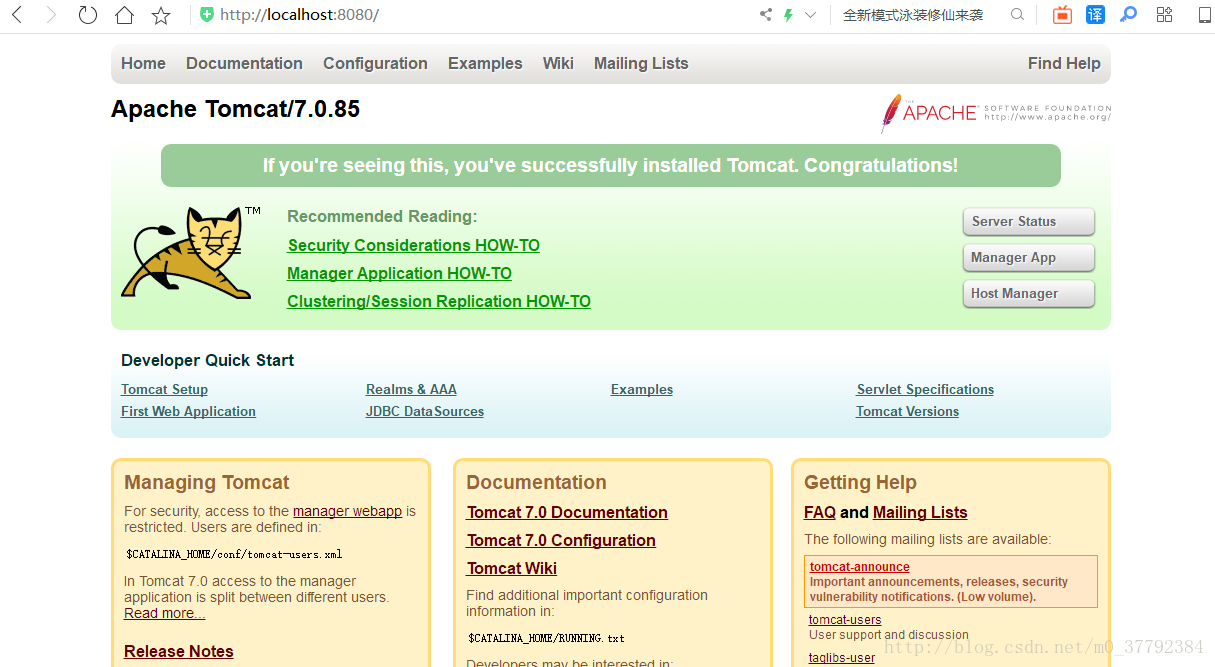
Task: Open Mailing Lists link under Getting Help
Action: tap(920, 512)
